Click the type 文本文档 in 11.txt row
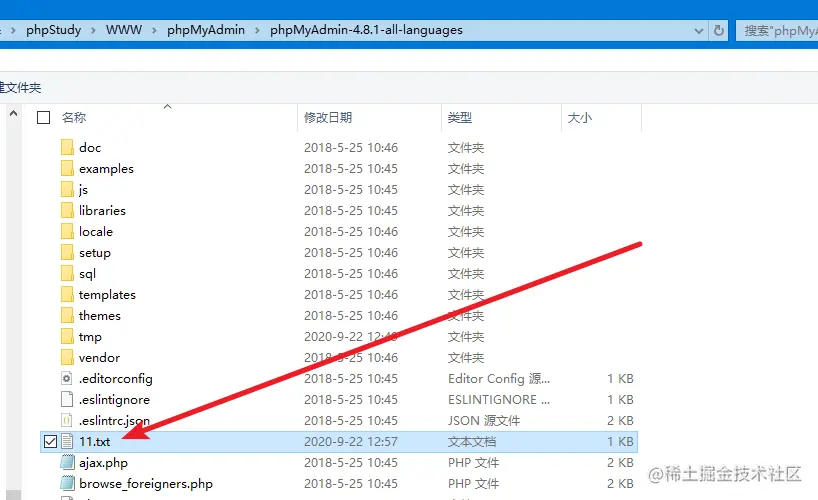 472,442
